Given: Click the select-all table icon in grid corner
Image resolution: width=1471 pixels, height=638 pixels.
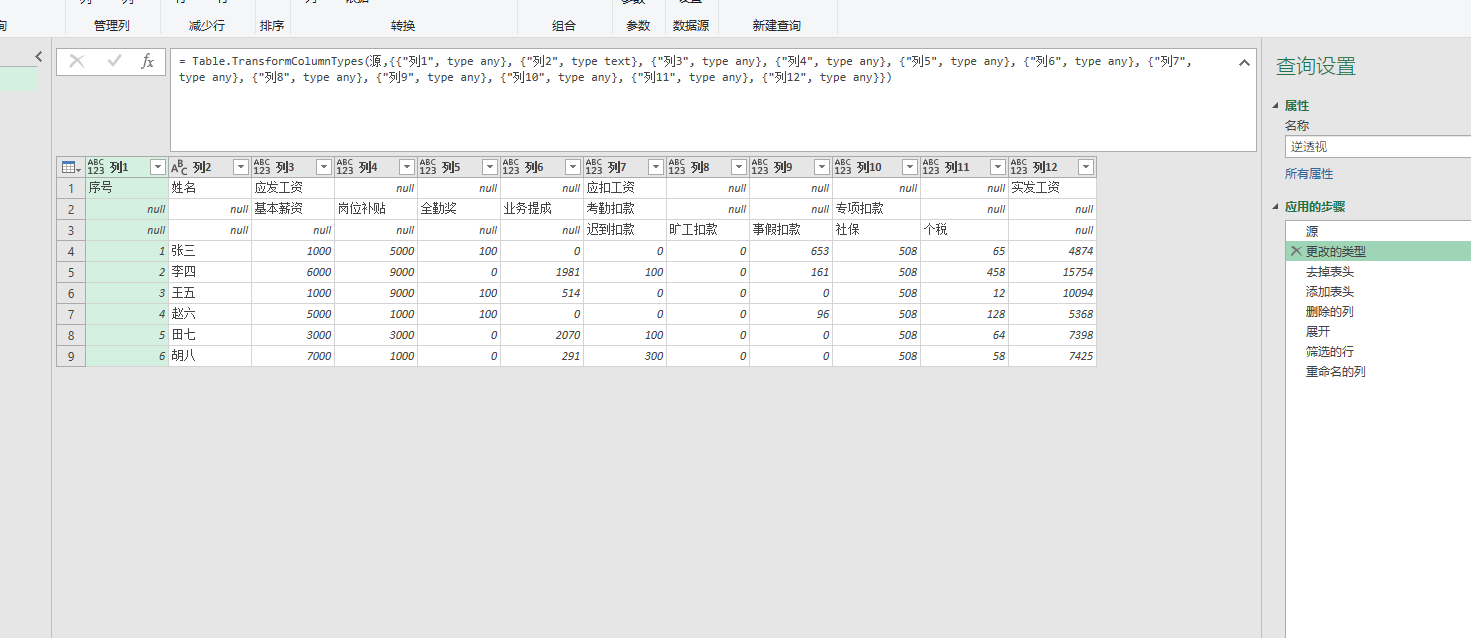Looking at the screenshot, I should (70, 166).
